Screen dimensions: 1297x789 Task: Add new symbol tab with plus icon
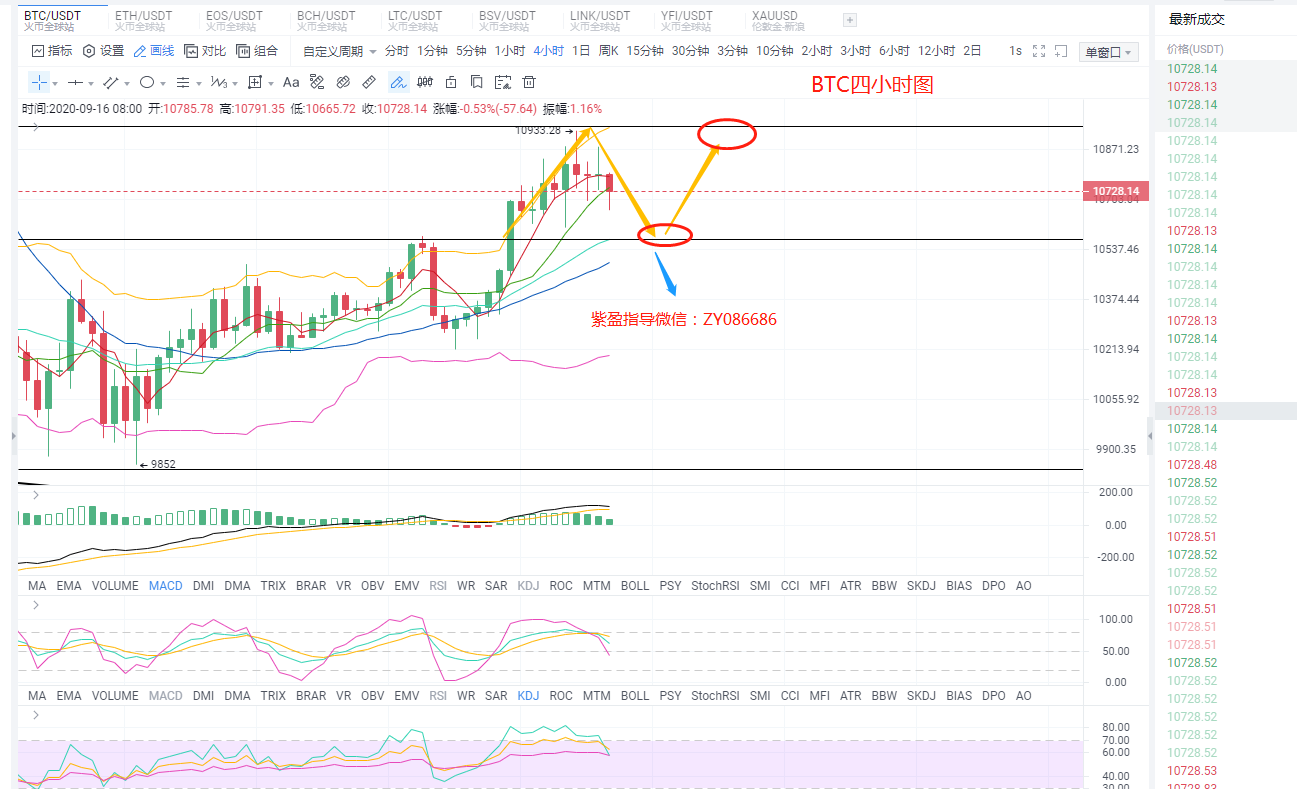[850, 20]
